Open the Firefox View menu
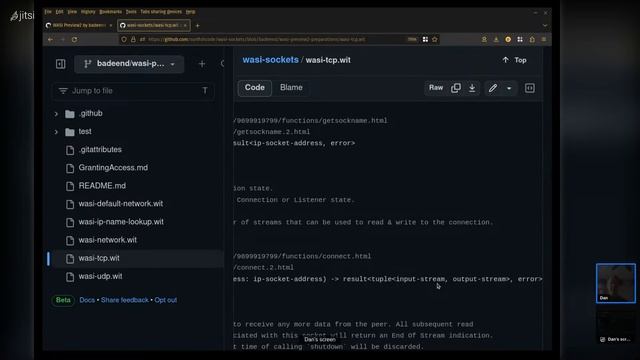The image size is (640, 360). [72, 12]
